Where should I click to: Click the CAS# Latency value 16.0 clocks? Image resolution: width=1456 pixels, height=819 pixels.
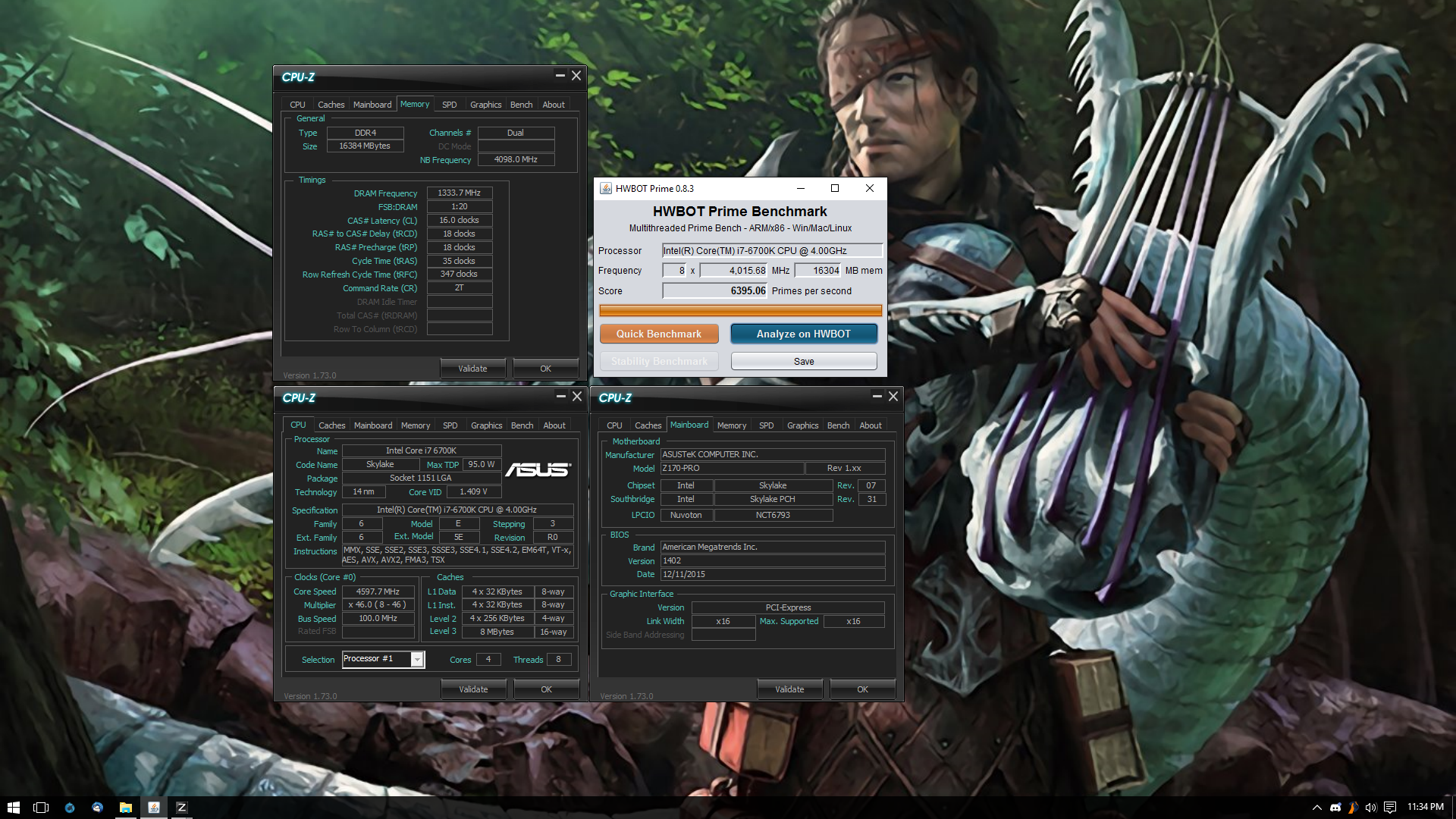click(460, 221)
